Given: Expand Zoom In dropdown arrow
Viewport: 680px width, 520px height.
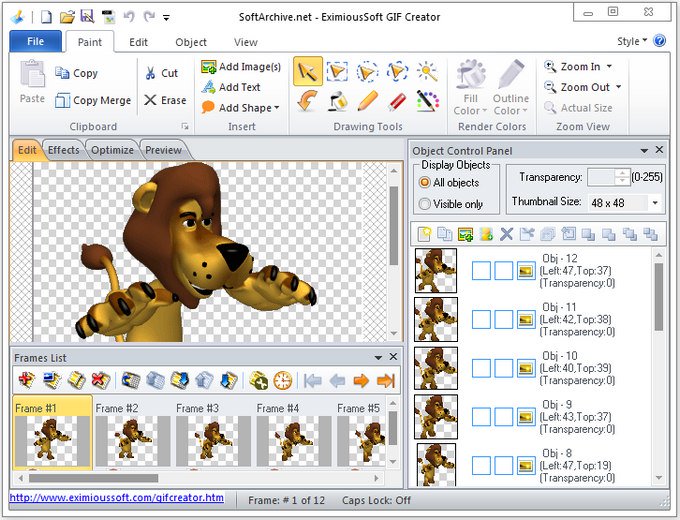Looking at the screenshot, I should click(x=609, y=66).
